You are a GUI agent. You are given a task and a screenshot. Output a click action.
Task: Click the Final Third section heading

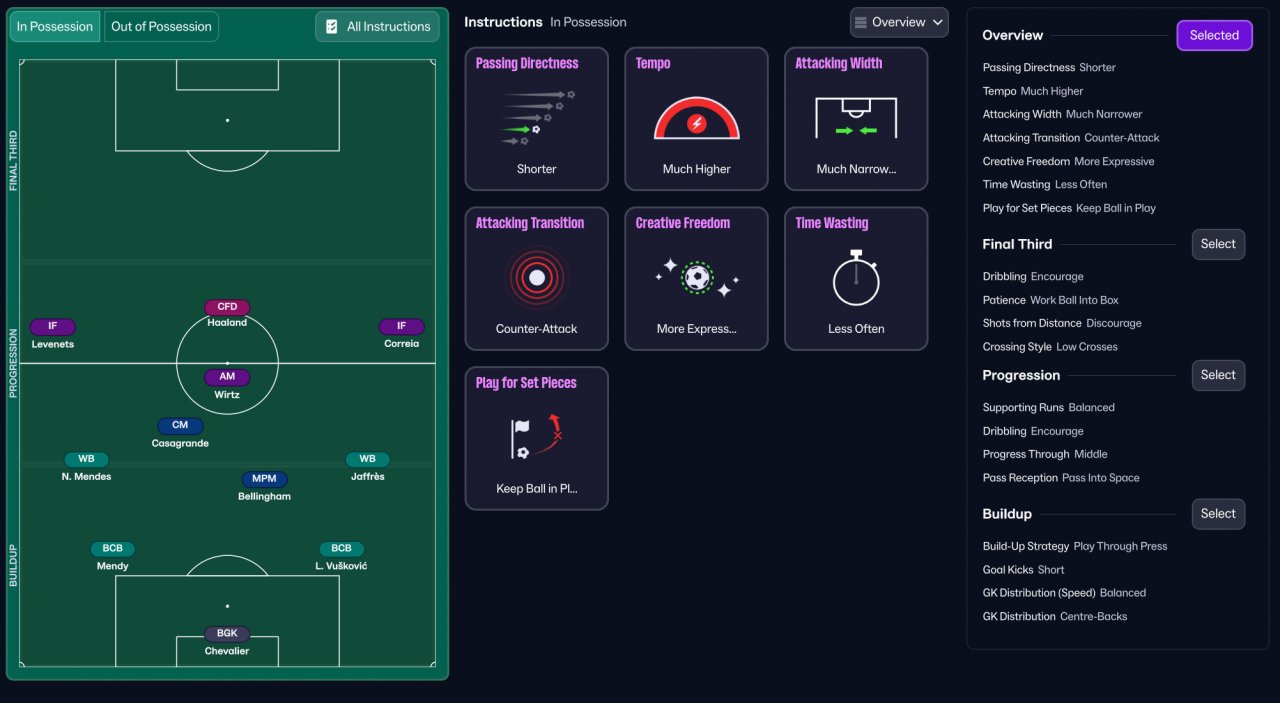tap(1017, 244)
